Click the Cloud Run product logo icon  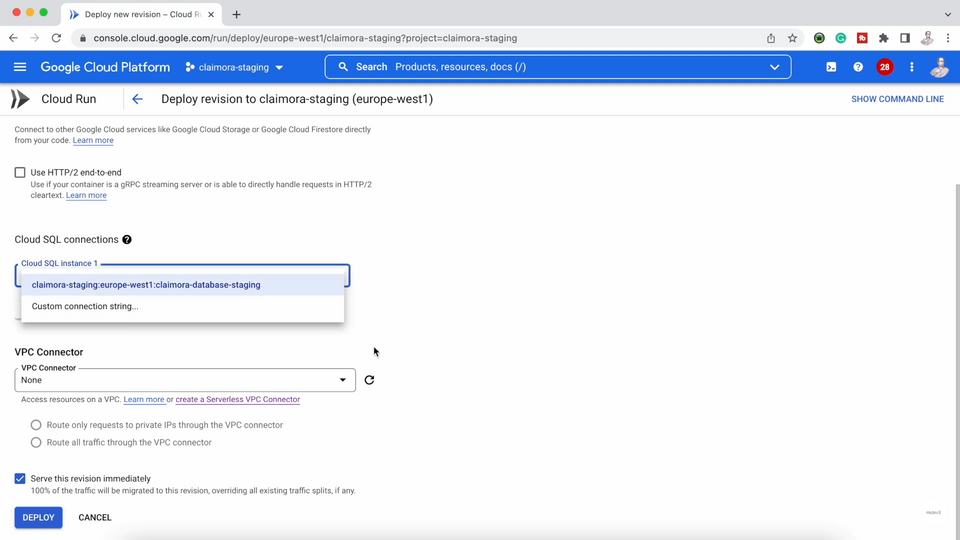[x=20, y=99]
